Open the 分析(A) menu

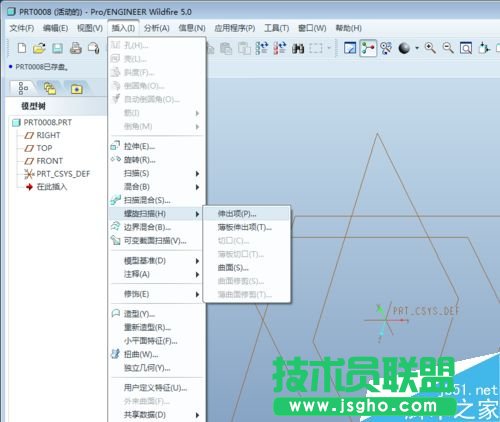pyautogui.click(x=157, y=28)
